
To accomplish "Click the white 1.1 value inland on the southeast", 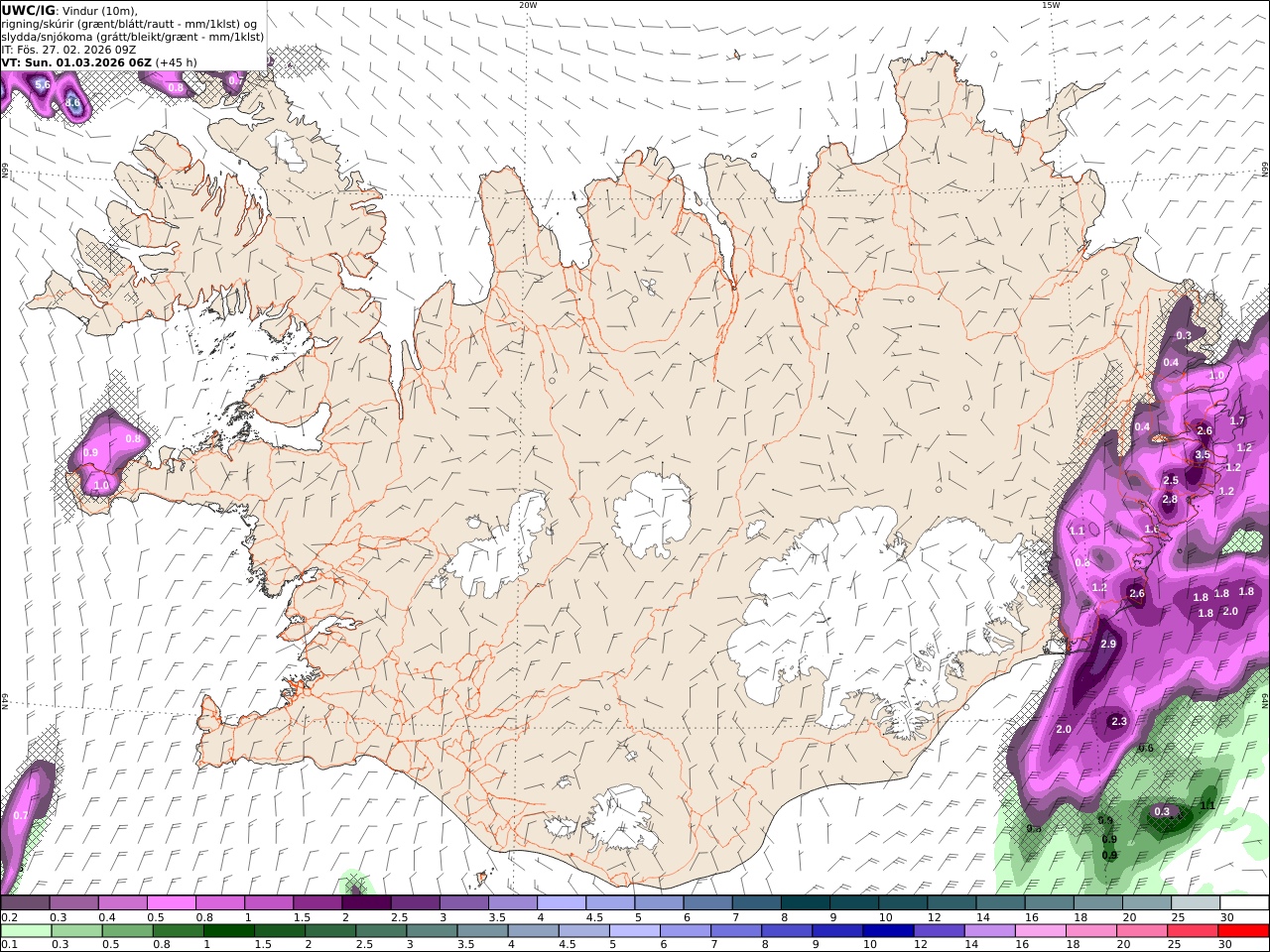I will coord(1078,532).
